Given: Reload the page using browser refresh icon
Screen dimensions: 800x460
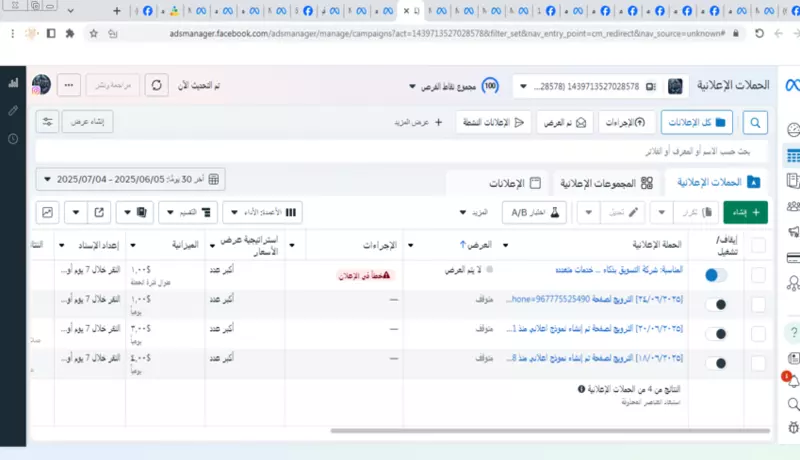Looking at the screenshot, I should point(759,34).
